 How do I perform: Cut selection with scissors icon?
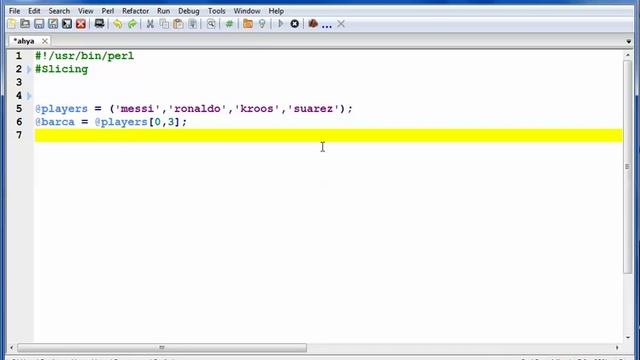tap(150, 24)
